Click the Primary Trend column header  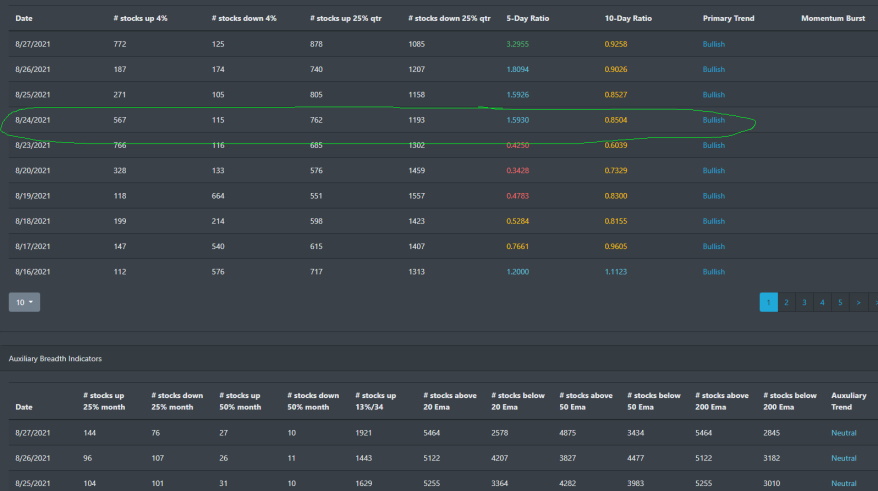click(729, 18)
